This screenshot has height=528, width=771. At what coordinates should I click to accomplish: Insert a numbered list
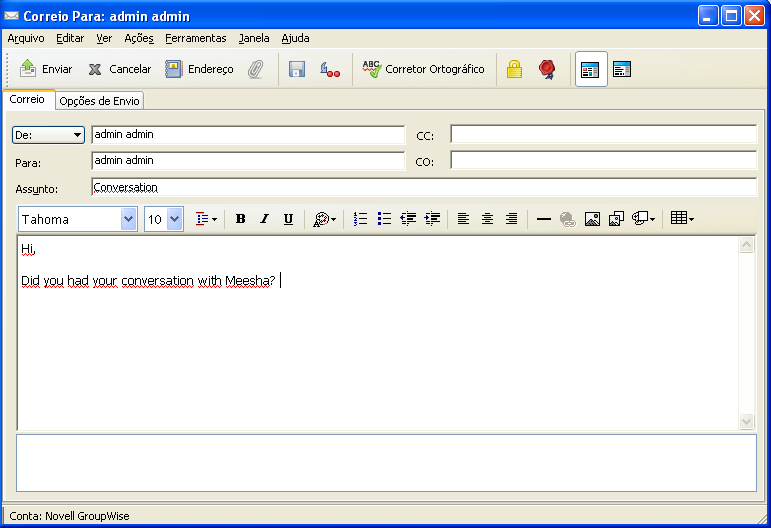pos(360,219)
